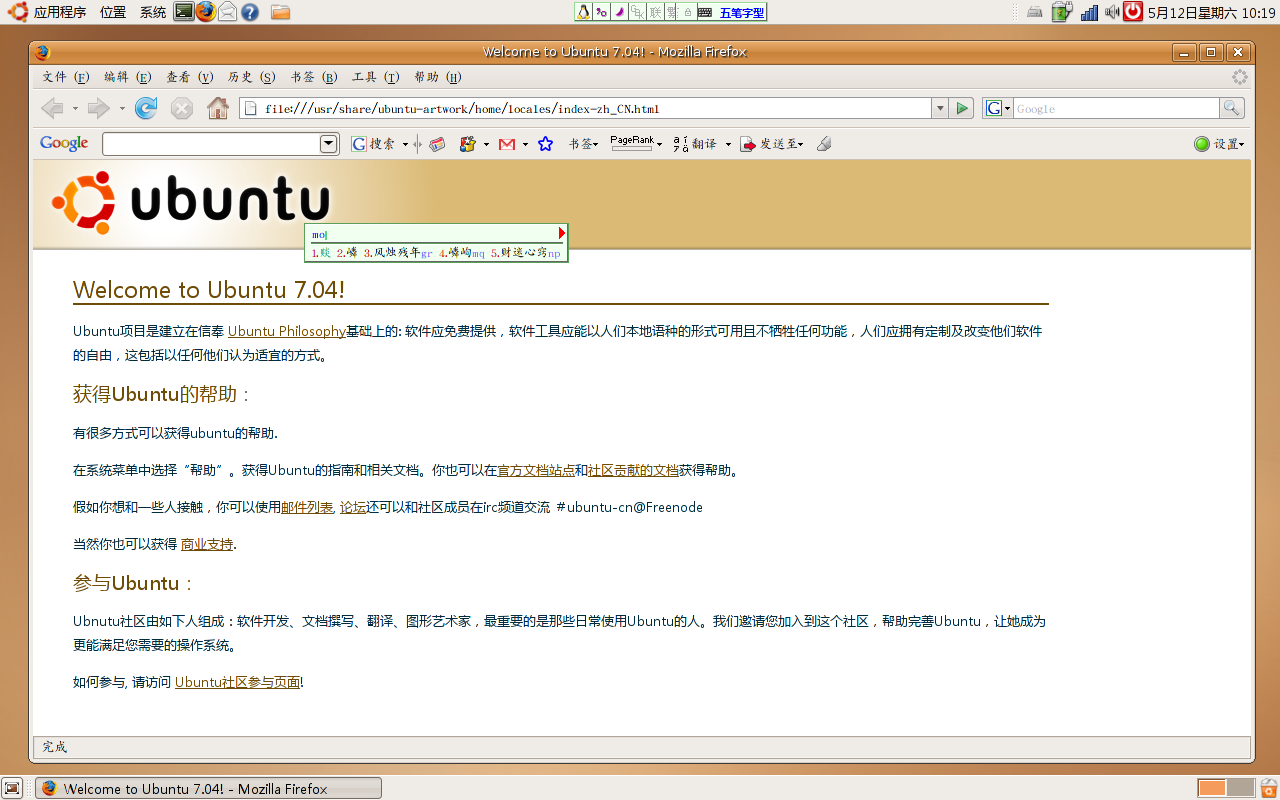Toggle the 联 association mode on input bar
The width and height of the screenshot is (1280, 800).
tap(655, 12)
